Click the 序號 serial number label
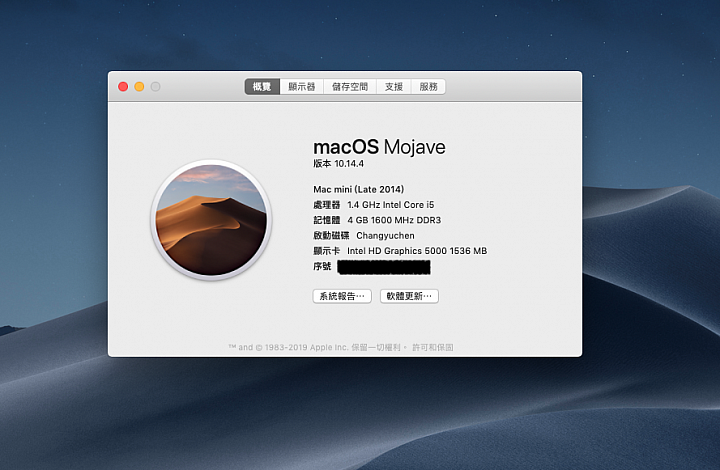 pyautogui.click(x=322, y=267)
